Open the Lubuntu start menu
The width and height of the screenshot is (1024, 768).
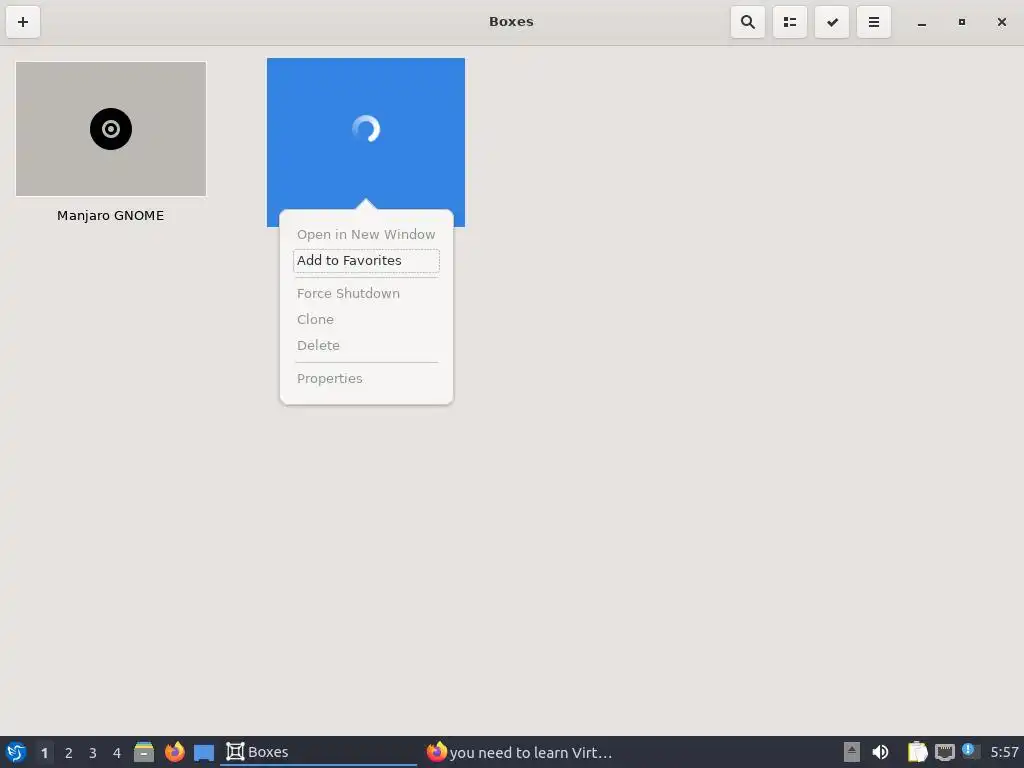tap(16, 752)
